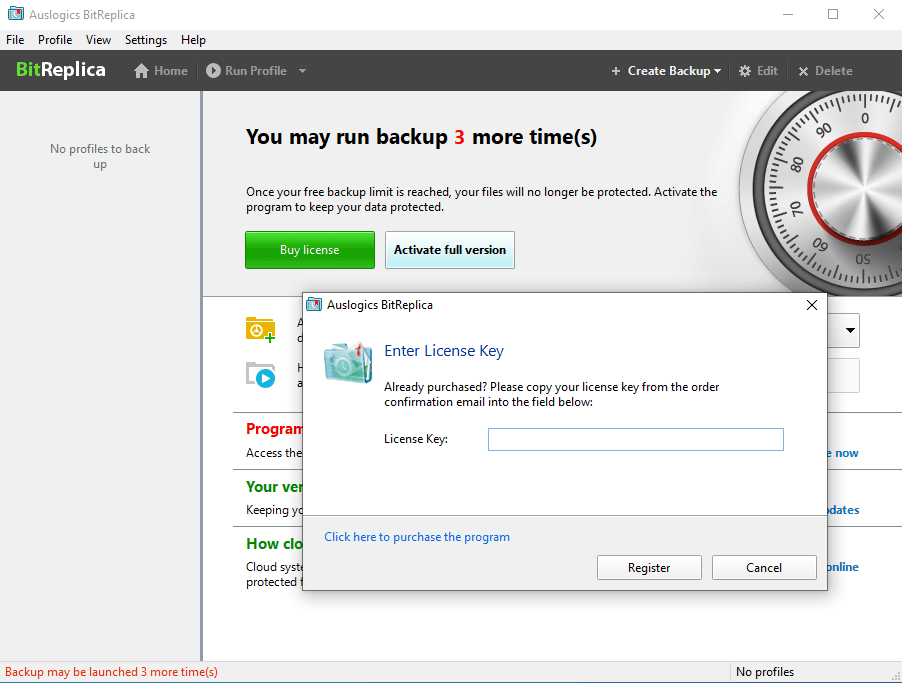
Task: Close the Enter License Key dialog
Action: tap(812, 305)
